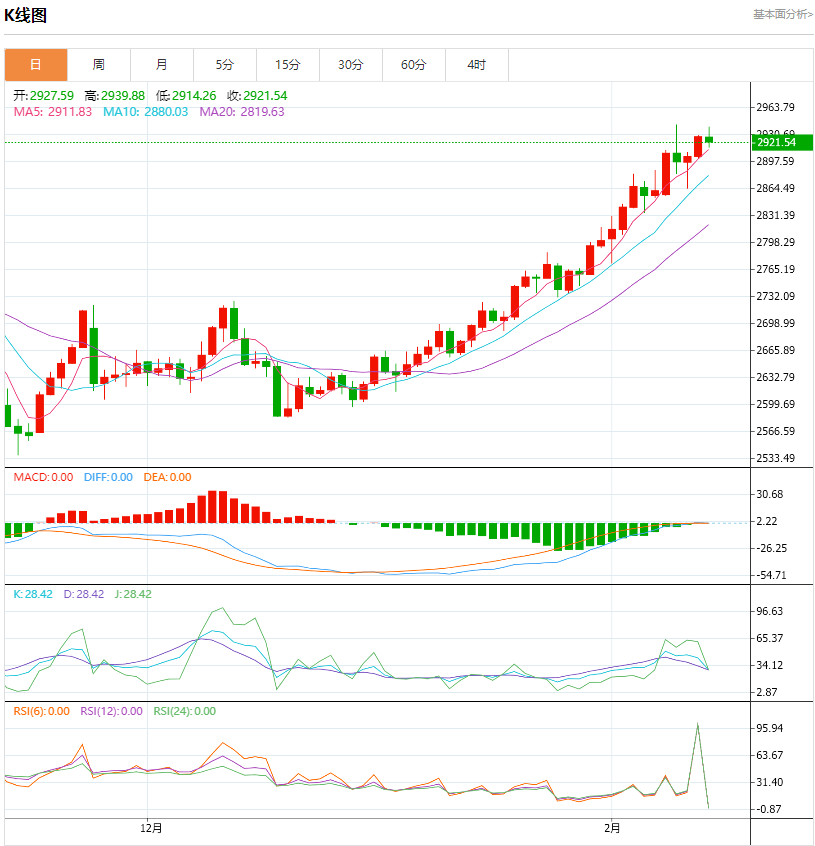Click the RSI(6) indicator label
Image resolution: width=815 pixels, height=846 pixels.
[42, 711]
